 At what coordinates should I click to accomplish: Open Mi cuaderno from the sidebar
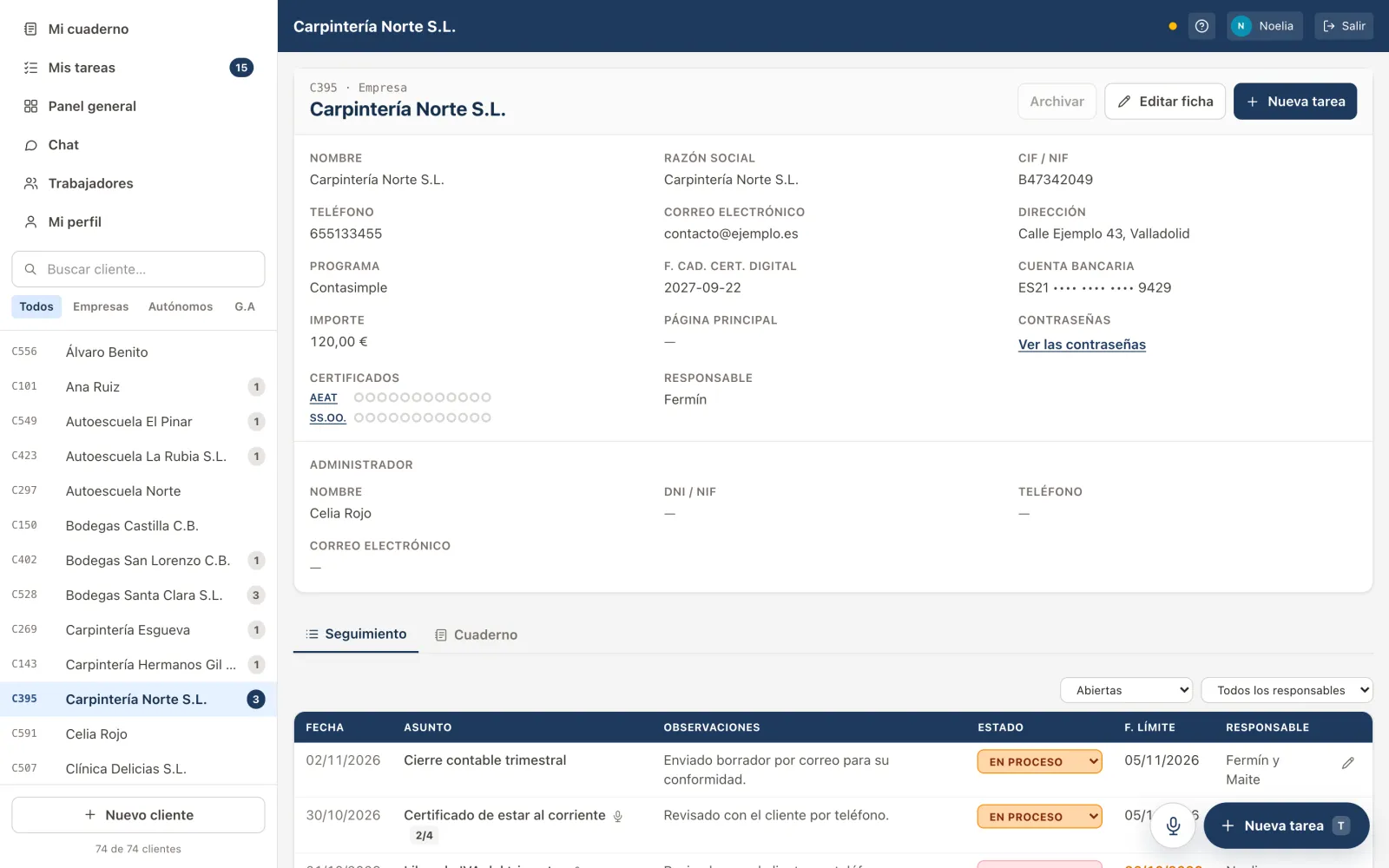pyautogui.click(x=139, y=29)
